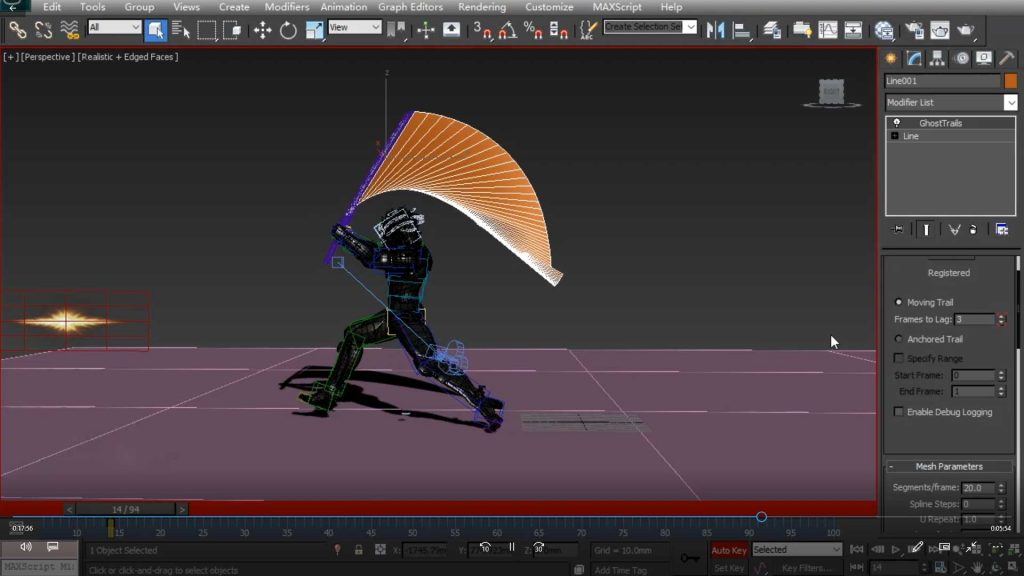Click the orange object color swatch

click(x=1011, y=81)
